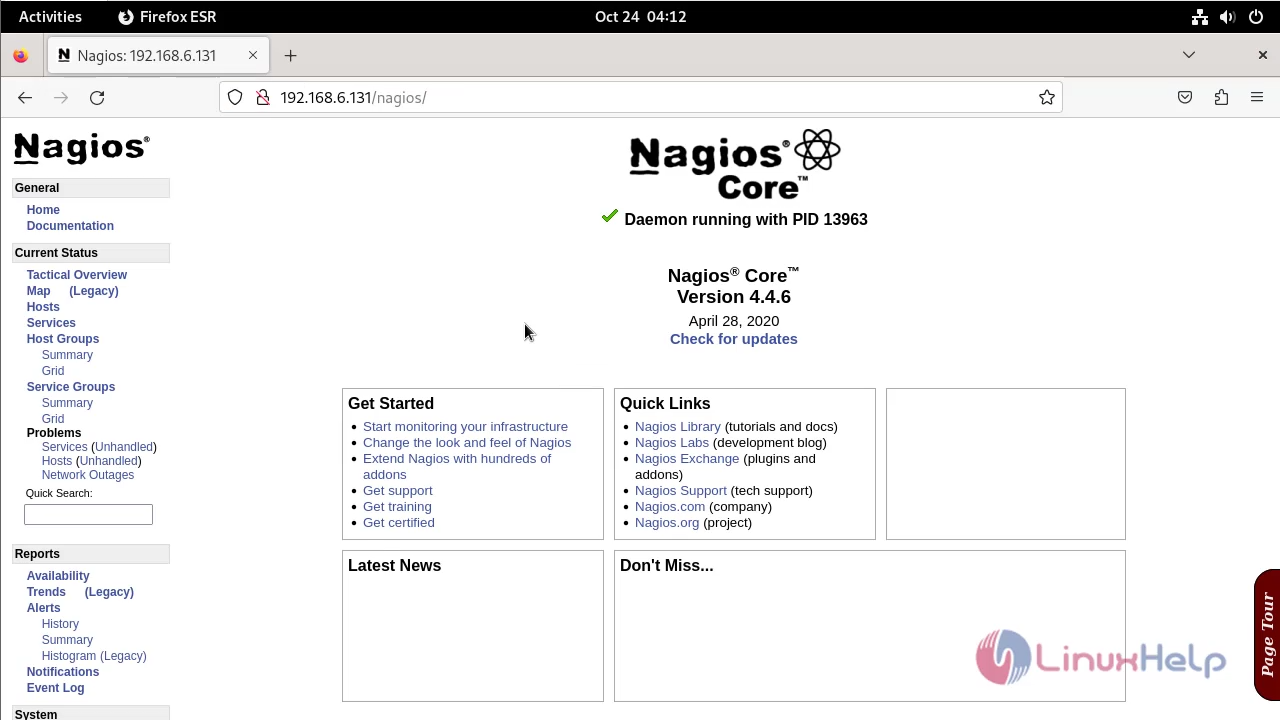
Task: Open the Documentation link
Action: pos(70,226)
